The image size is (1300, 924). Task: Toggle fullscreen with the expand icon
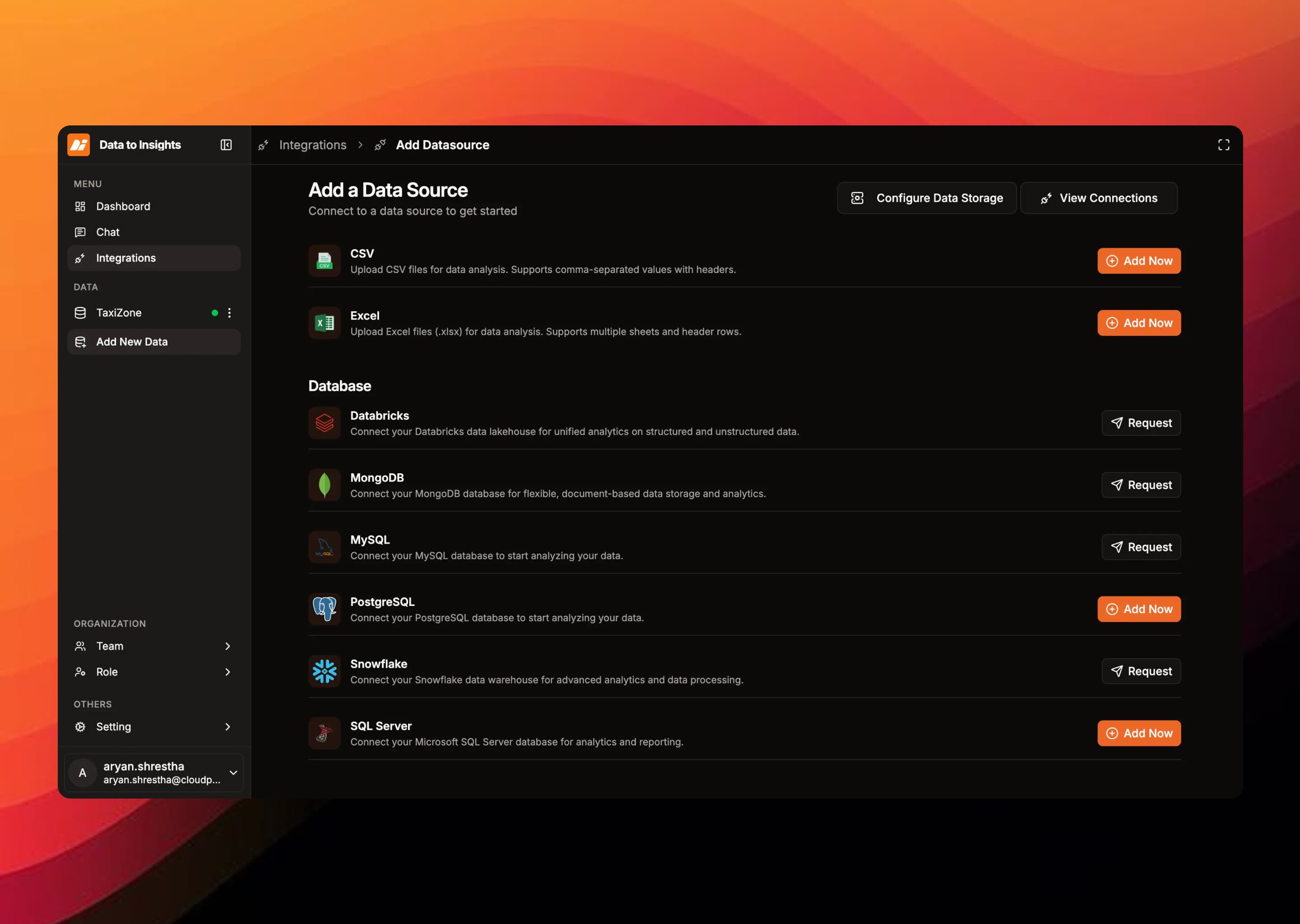[x=1223, y=145]
